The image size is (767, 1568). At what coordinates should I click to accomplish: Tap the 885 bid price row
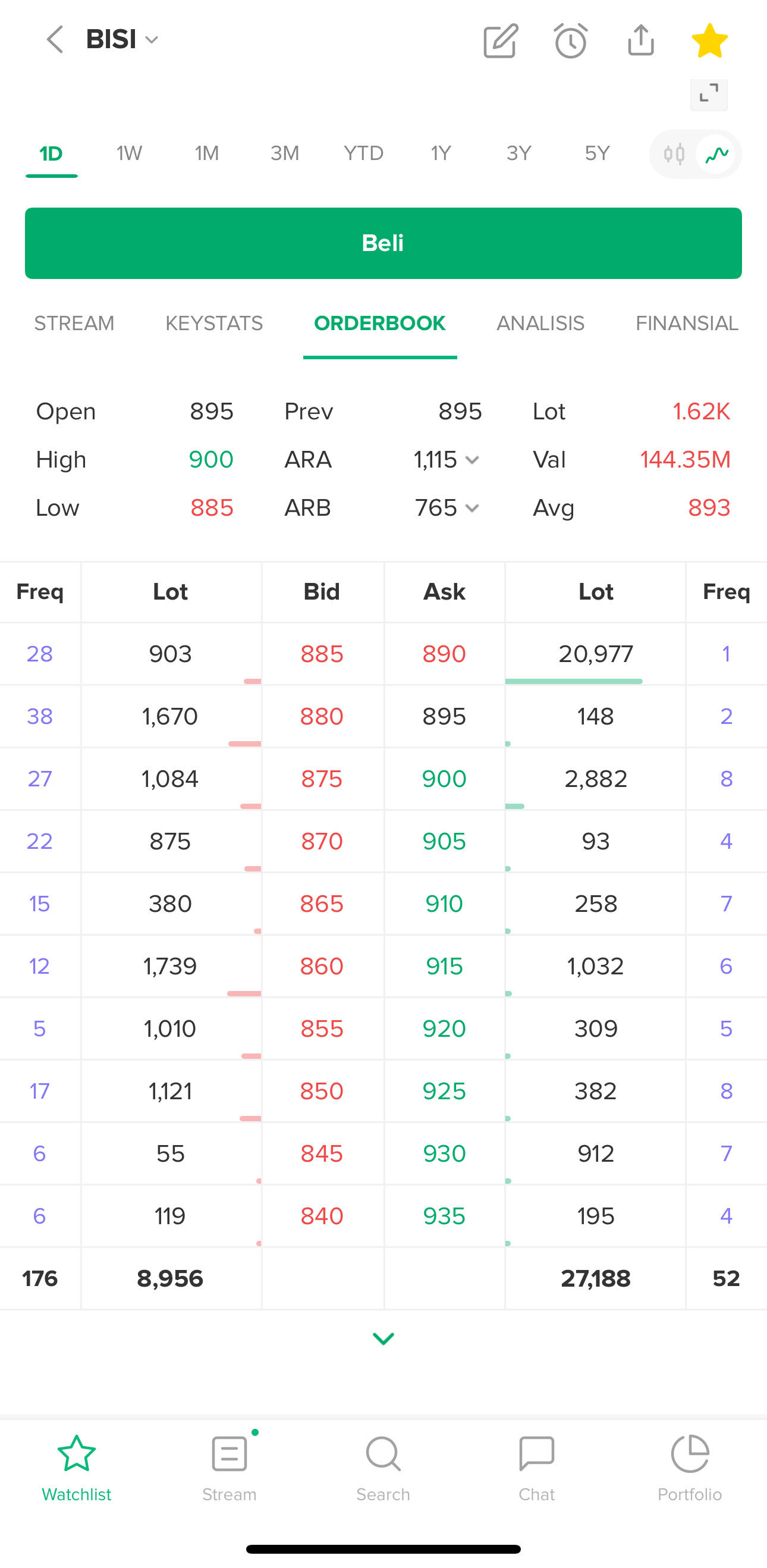click(x=322, y=654)
